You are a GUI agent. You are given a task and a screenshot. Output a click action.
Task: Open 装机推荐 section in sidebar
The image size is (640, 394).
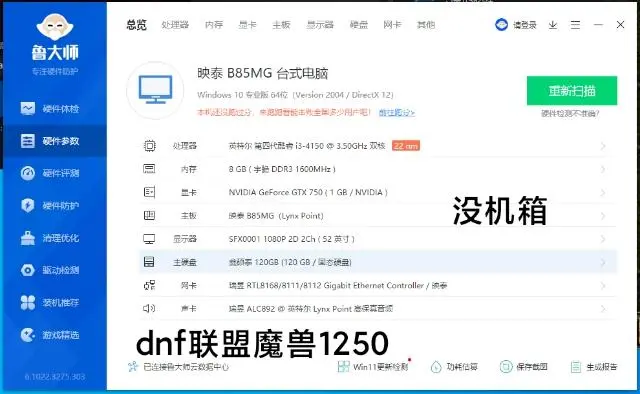point(50,303)
